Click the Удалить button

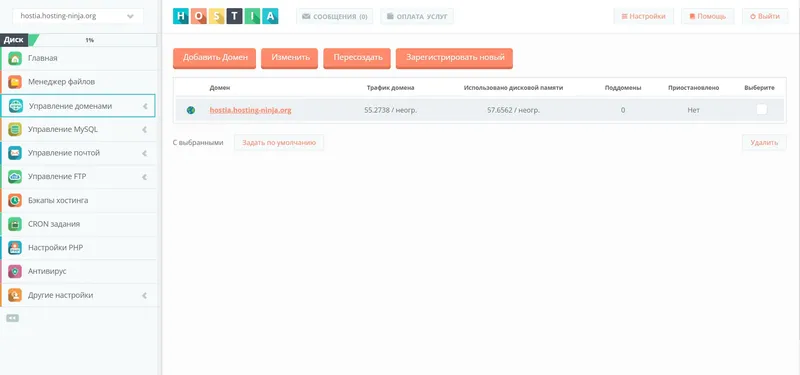click(764, 143)
